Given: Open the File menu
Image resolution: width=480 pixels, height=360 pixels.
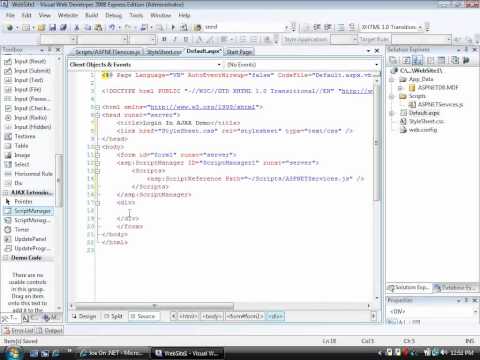Looking at the screenshot, I should point(10,15).
